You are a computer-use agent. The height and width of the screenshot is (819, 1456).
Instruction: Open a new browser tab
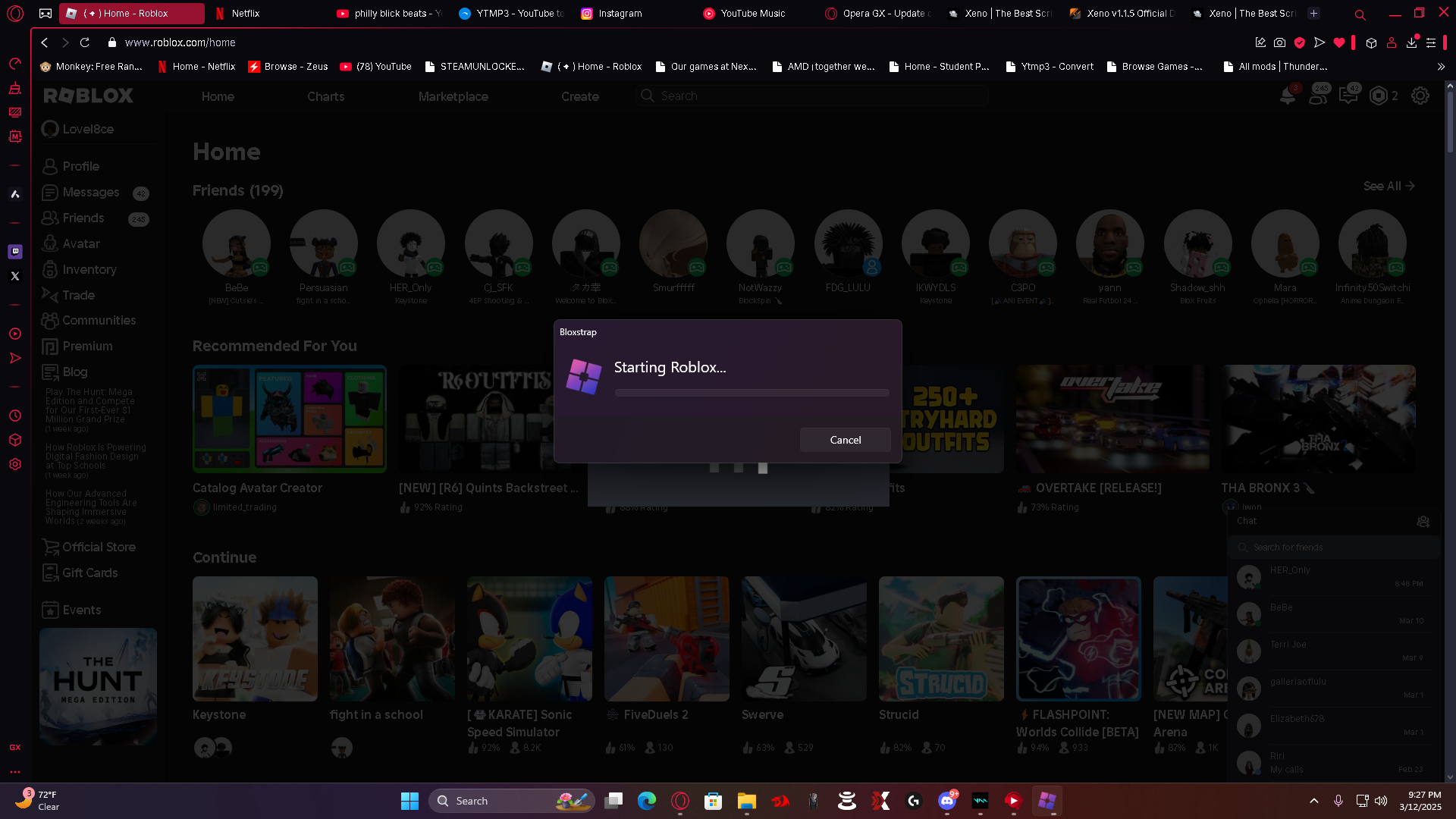tap(1314, 14)
